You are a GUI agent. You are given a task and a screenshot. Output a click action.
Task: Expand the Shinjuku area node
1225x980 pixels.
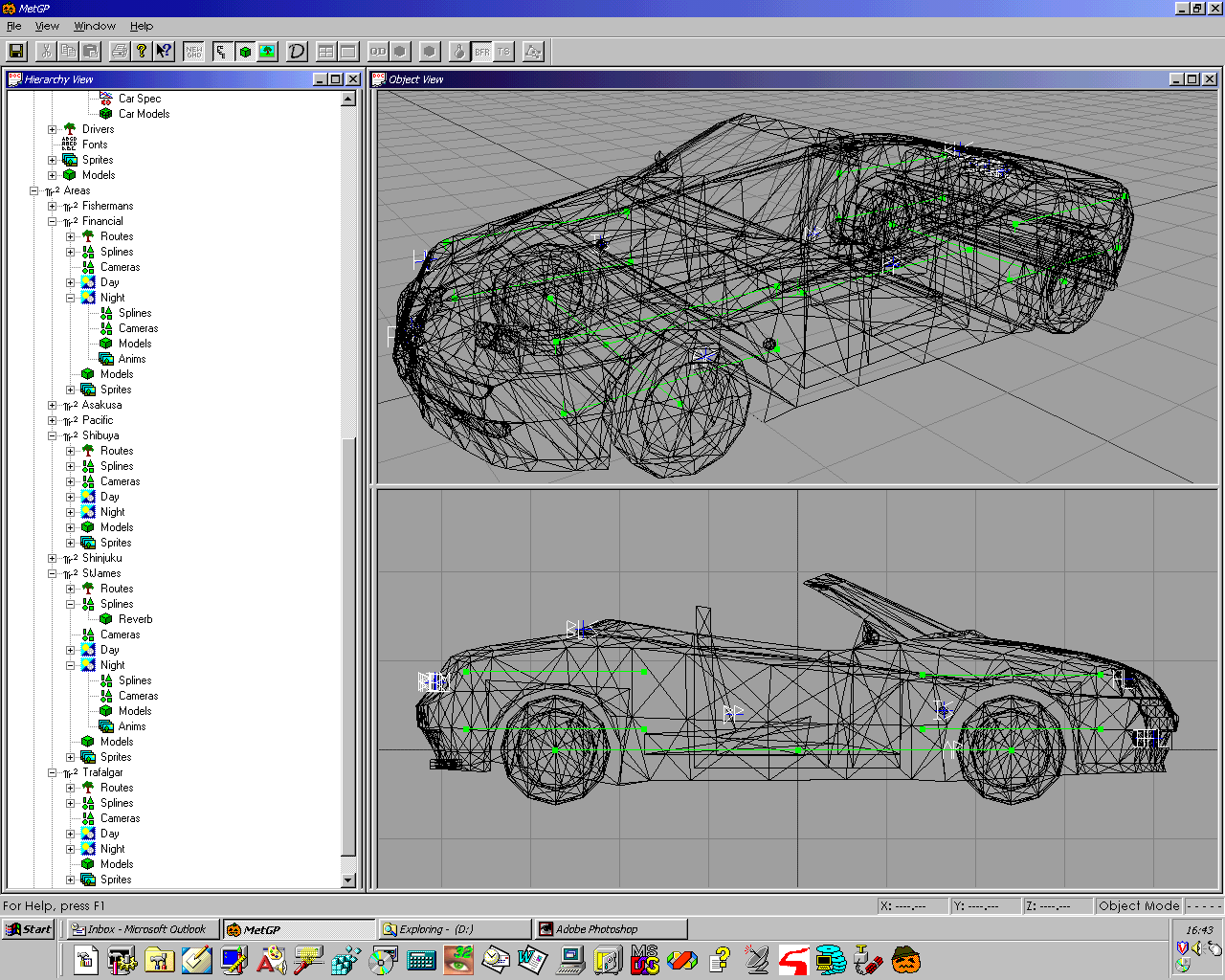(53, 558)
